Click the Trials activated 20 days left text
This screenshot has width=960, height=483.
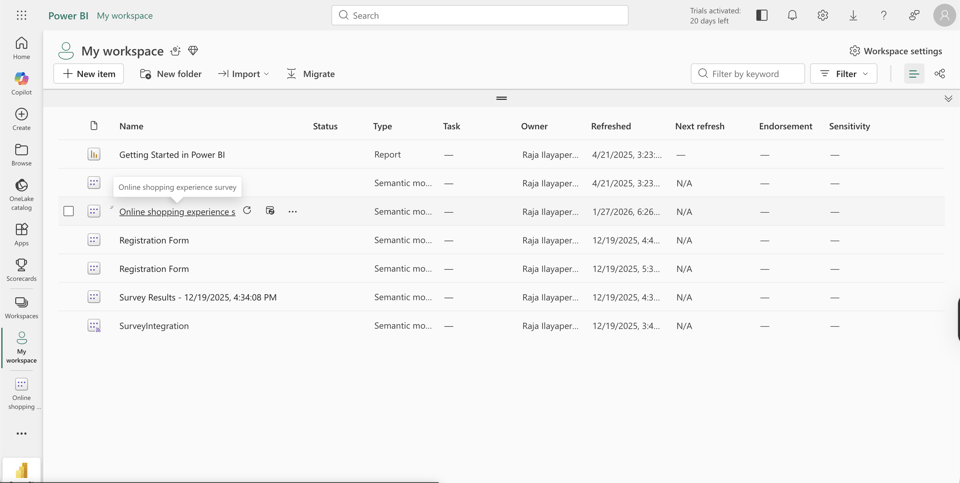715,15
